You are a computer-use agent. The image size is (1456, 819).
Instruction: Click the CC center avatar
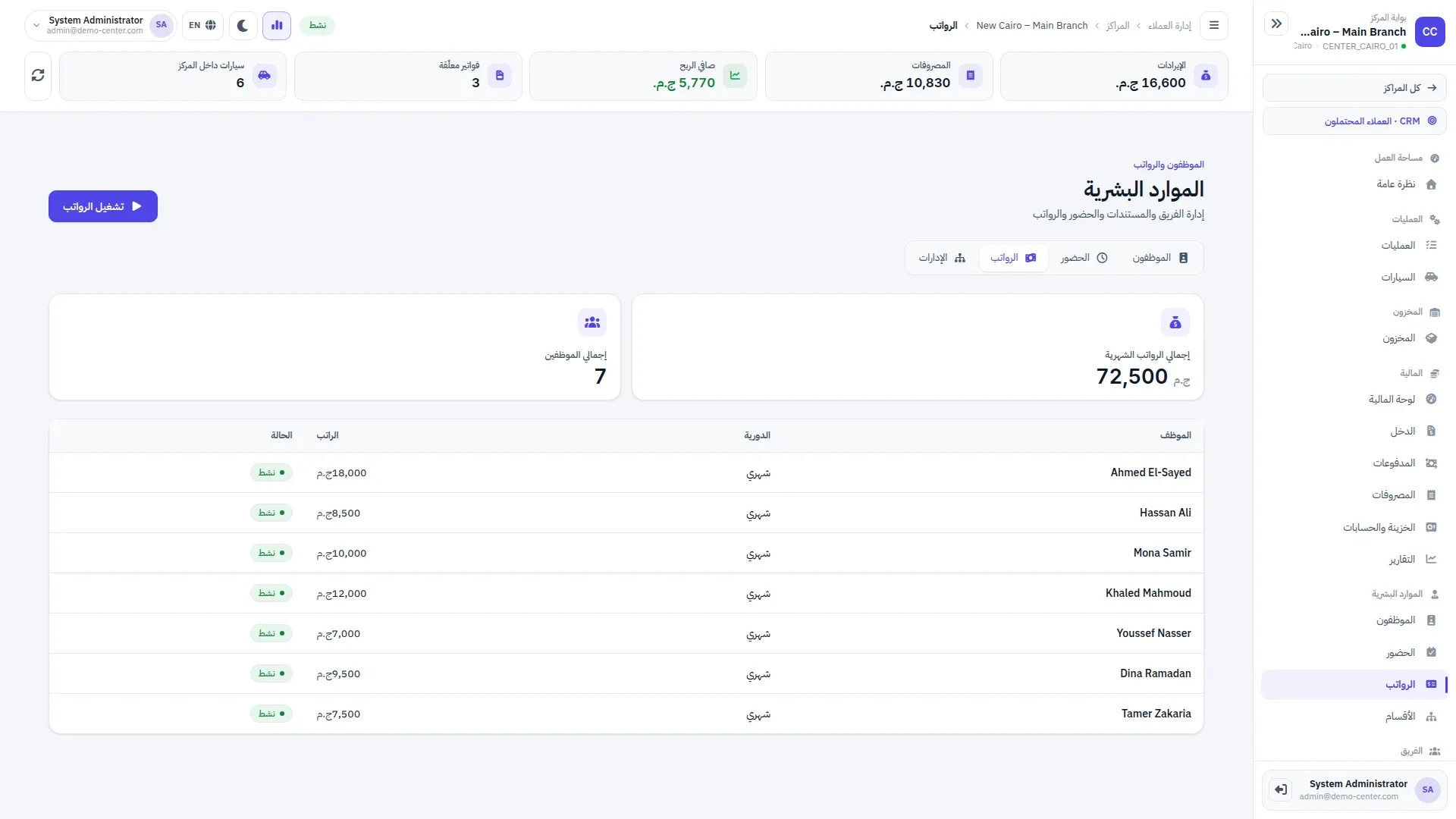[1429, 32]
